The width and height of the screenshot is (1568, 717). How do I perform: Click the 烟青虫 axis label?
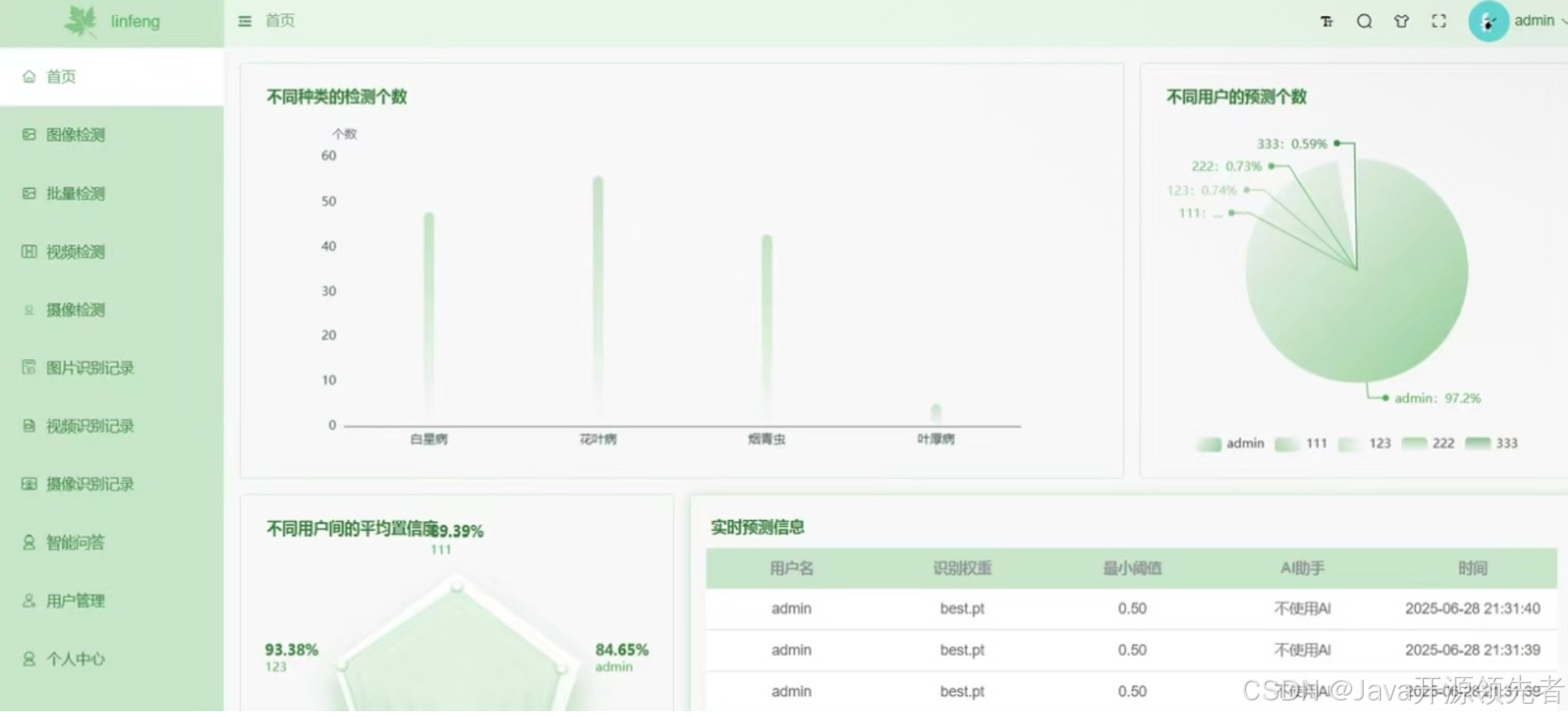coord(767,439)
